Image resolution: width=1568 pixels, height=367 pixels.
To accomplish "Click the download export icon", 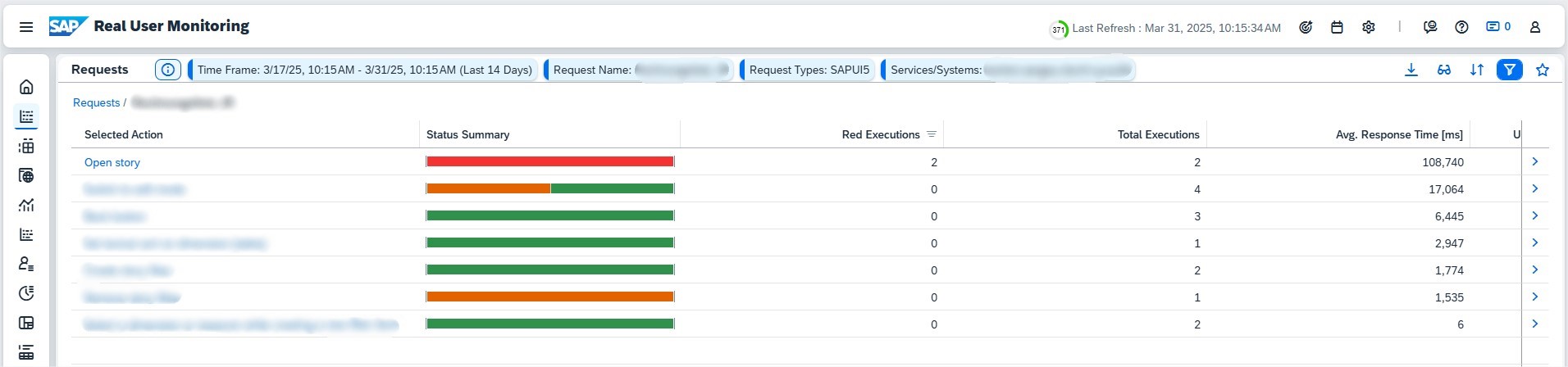I will point(1411,70).
